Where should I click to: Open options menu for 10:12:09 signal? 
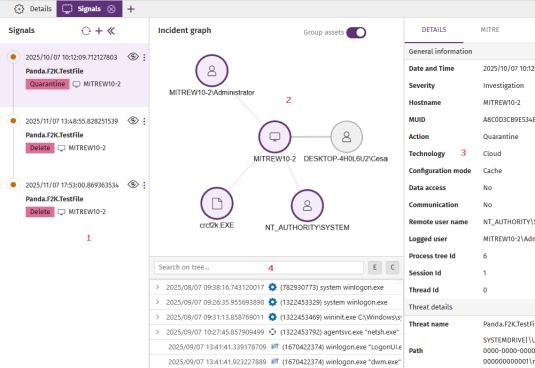144,57
